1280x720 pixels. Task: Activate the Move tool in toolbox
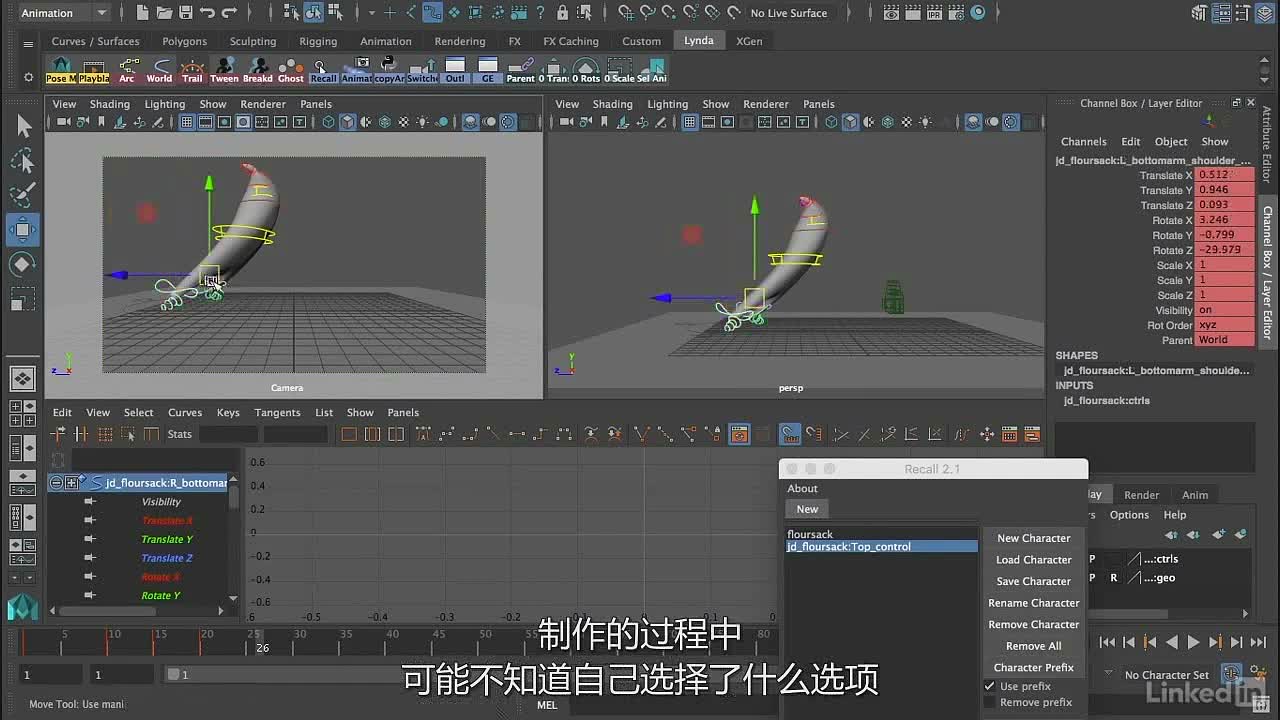23,230
